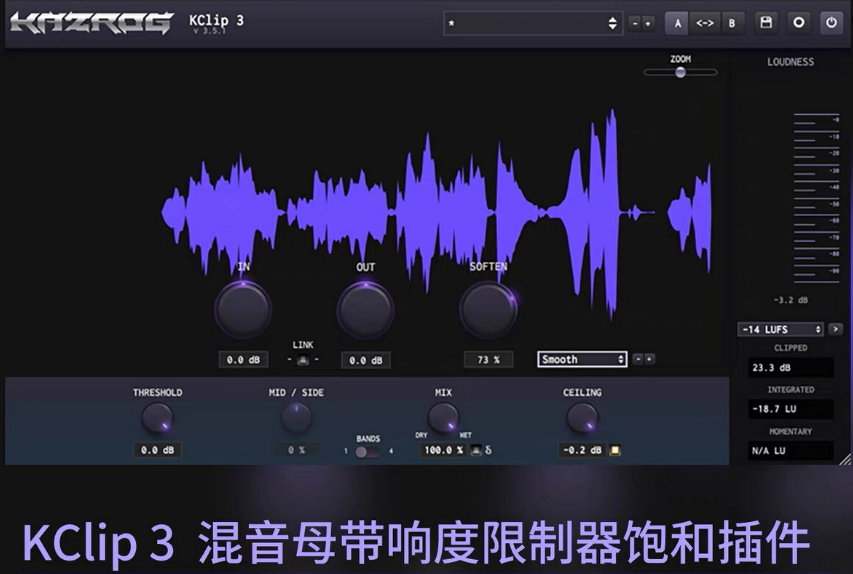Click the MID / SIDE knob
Image resolution: width=853 pixels, height=574 pixels.
[296, 418]
